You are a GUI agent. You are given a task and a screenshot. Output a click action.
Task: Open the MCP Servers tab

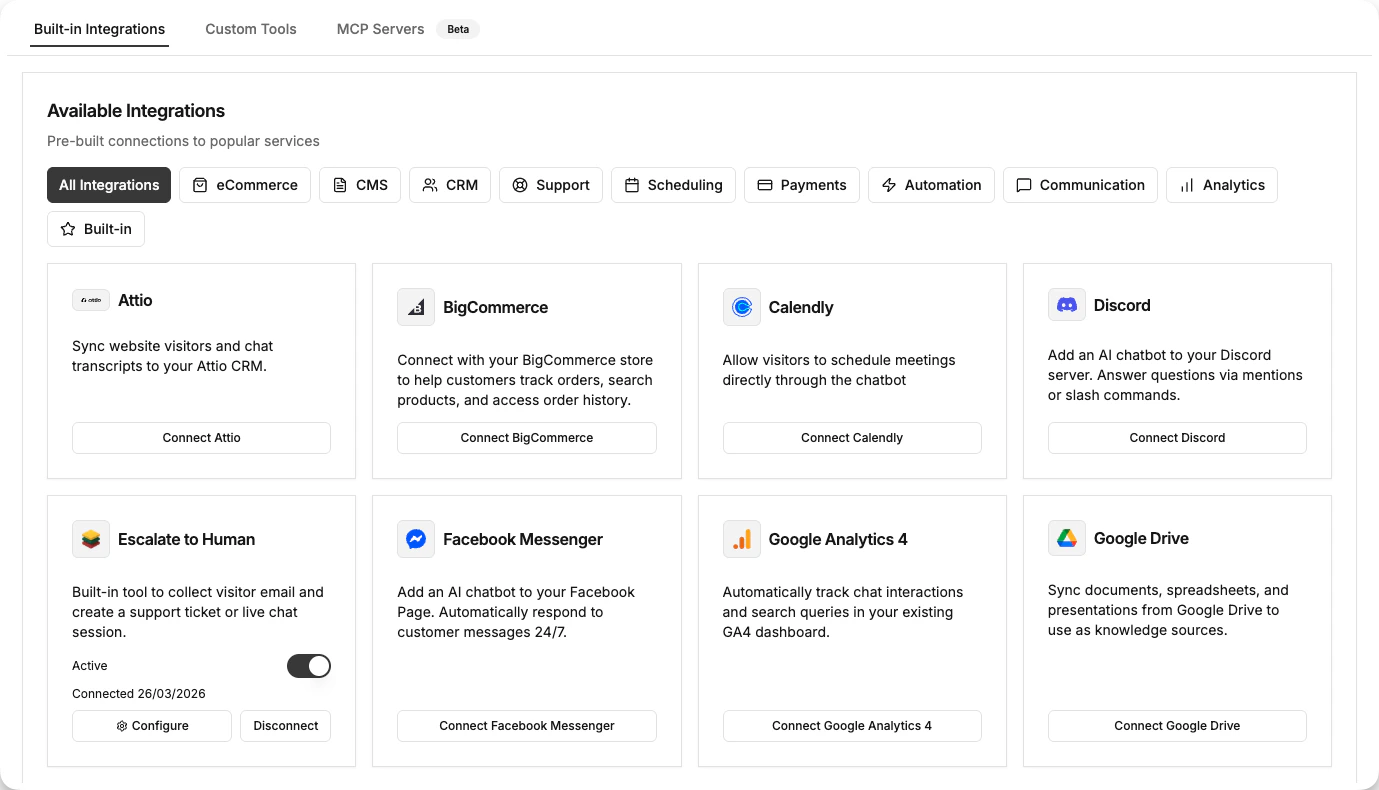click(x=380, y=28)
